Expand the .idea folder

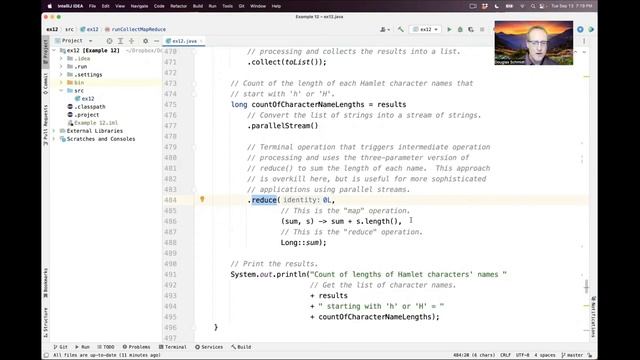(x=61, y=59)
